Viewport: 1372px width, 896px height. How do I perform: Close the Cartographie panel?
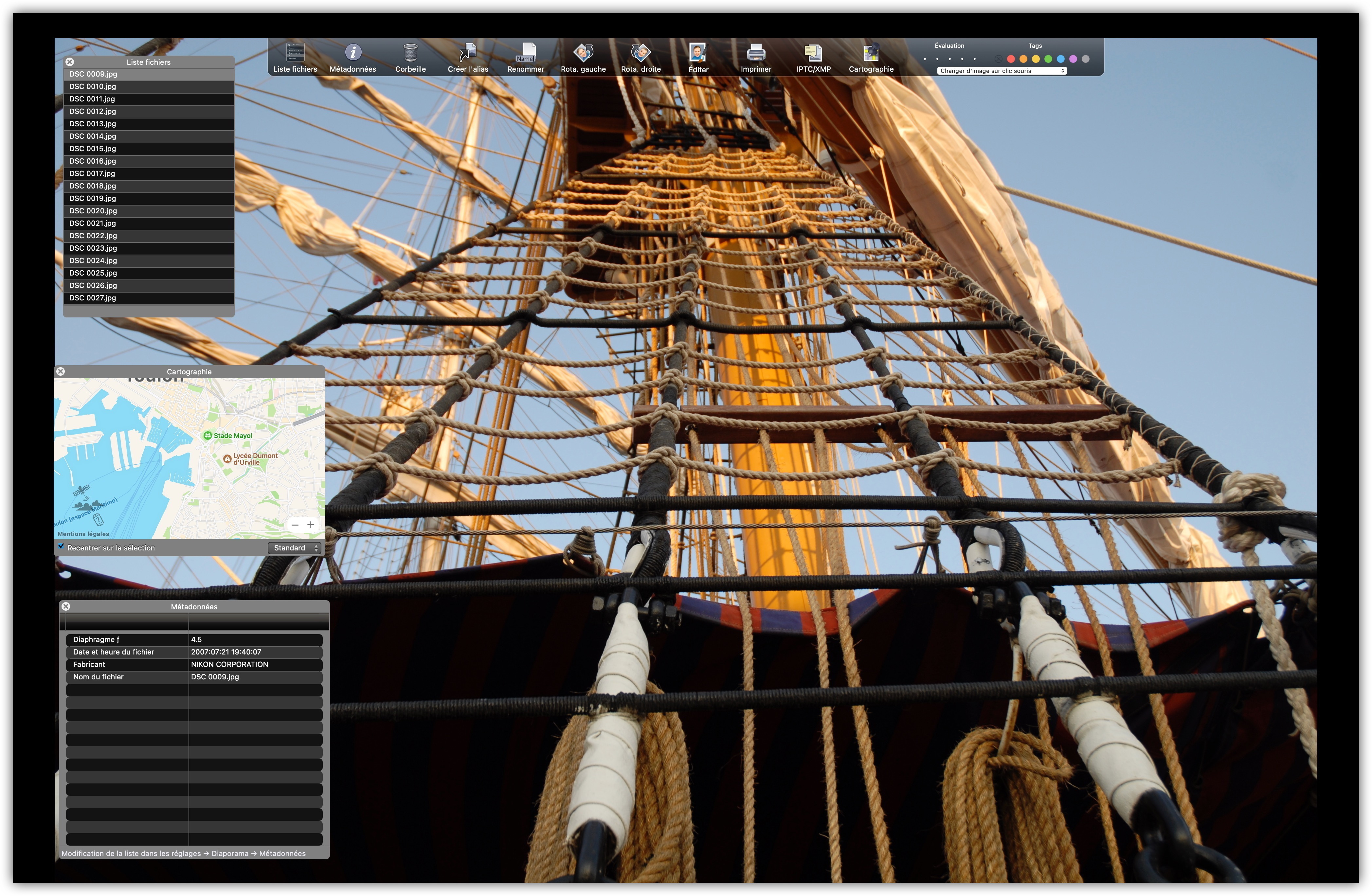click(61, 371)
